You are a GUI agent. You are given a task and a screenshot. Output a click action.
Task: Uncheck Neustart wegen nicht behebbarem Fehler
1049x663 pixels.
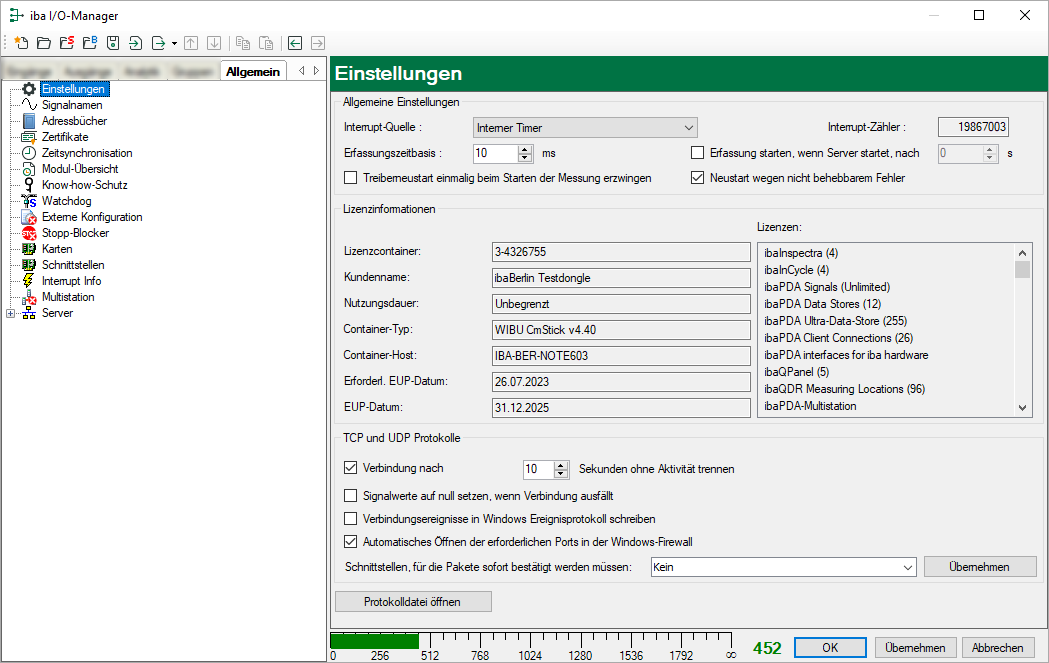point(698,178)
